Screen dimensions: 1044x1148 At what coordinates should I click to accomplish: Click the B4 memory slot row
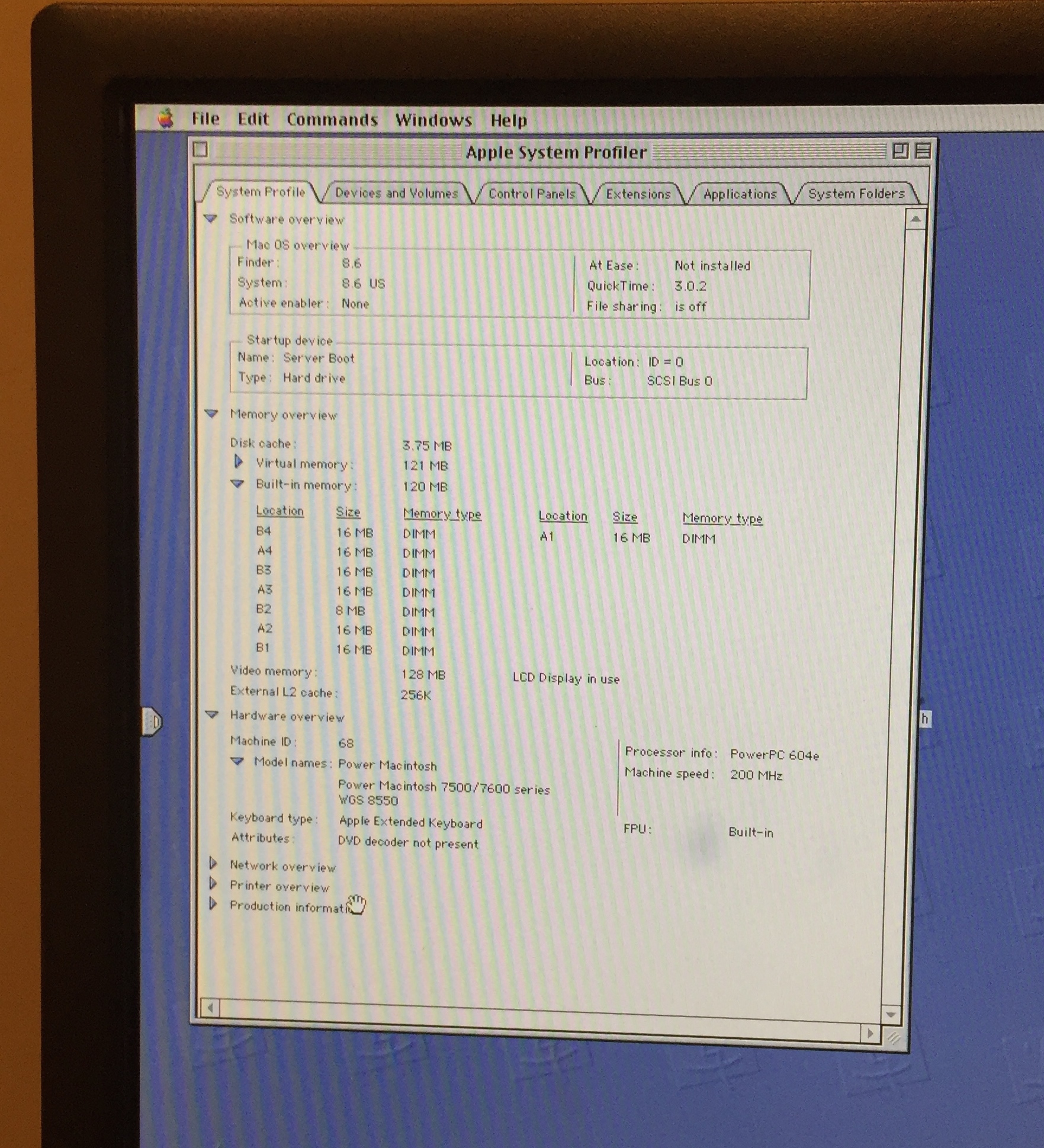pyautogui.click(x=346, y=533)
